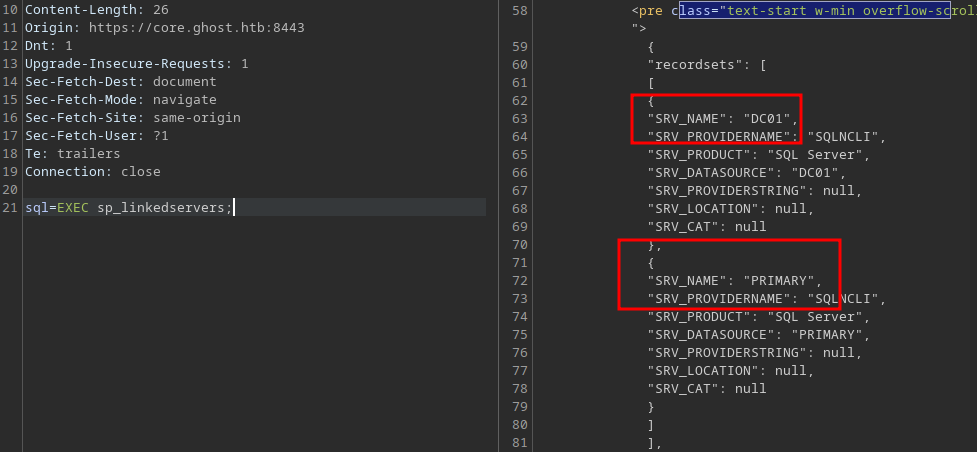Image resolution: width=977 pixels, height=452 pixels.
Task: Click the blank request line 20
Action: coord(200,190)
